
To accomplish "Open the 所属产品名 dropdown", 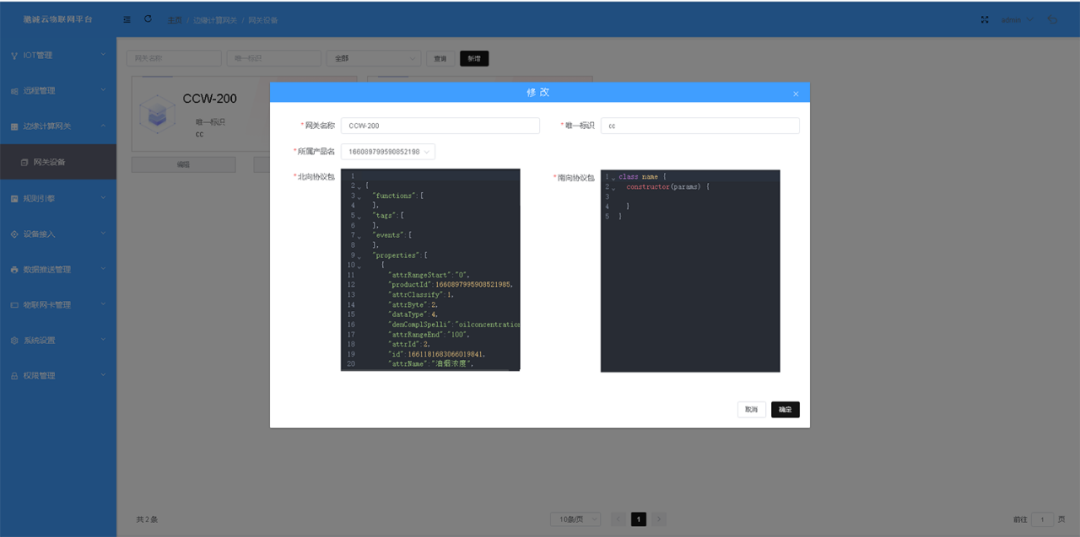I will pos(388,152).
